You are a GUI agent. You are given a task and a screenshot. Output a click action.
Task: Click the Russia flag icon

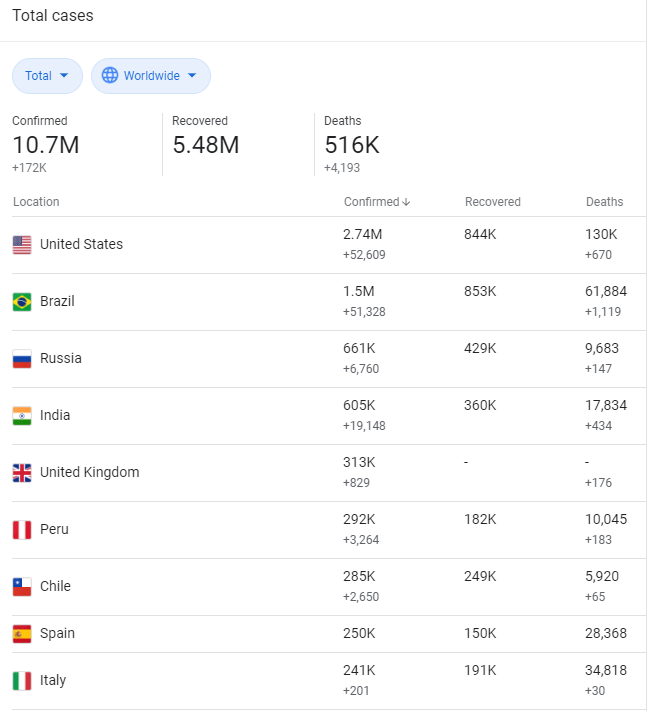tap(22, 359)
